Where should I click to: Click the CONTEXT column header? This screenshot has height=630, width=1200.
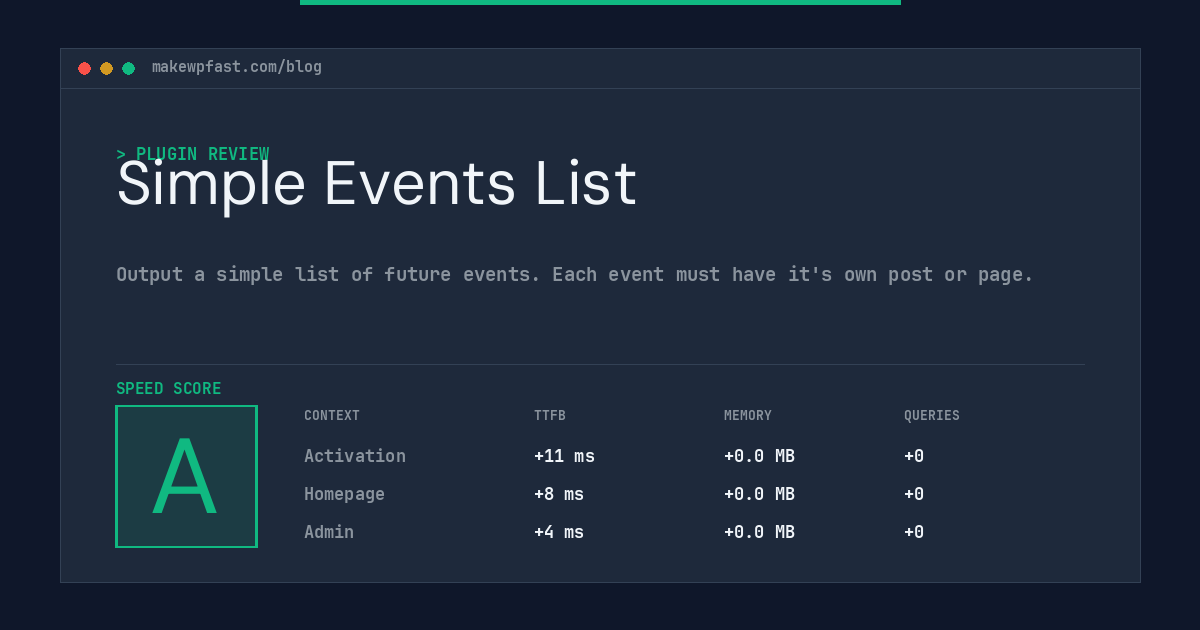[332, 416]
